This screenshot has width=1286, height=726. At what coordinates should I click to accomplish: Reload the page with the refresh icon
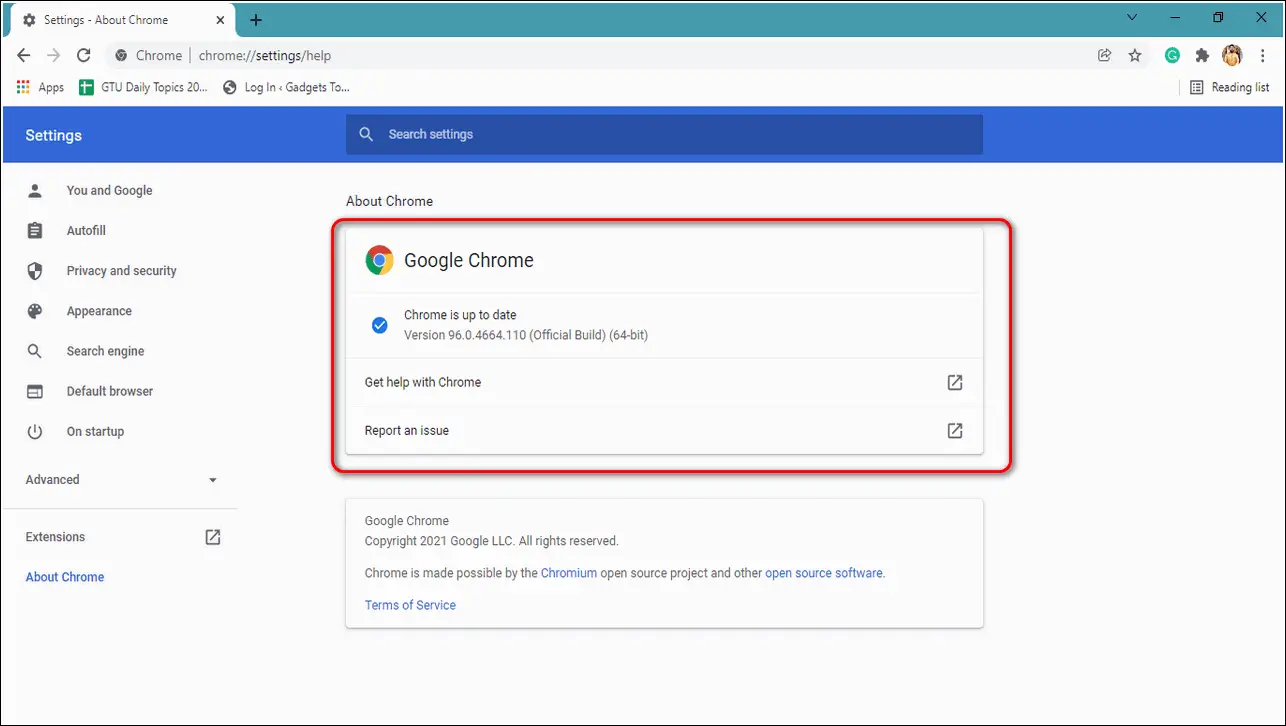coord(84,56)
